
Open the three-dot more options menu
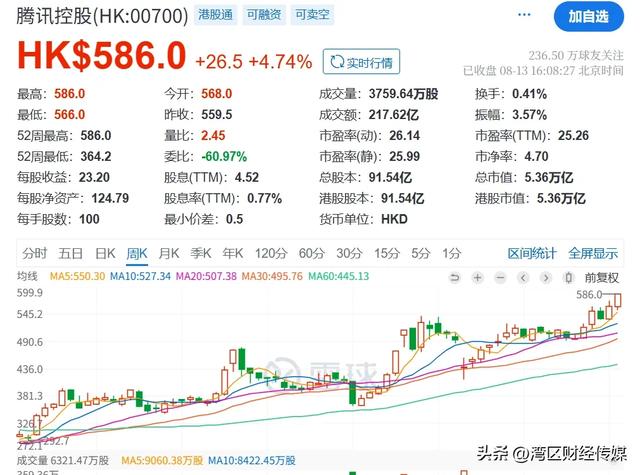click(x=524, y=15)
